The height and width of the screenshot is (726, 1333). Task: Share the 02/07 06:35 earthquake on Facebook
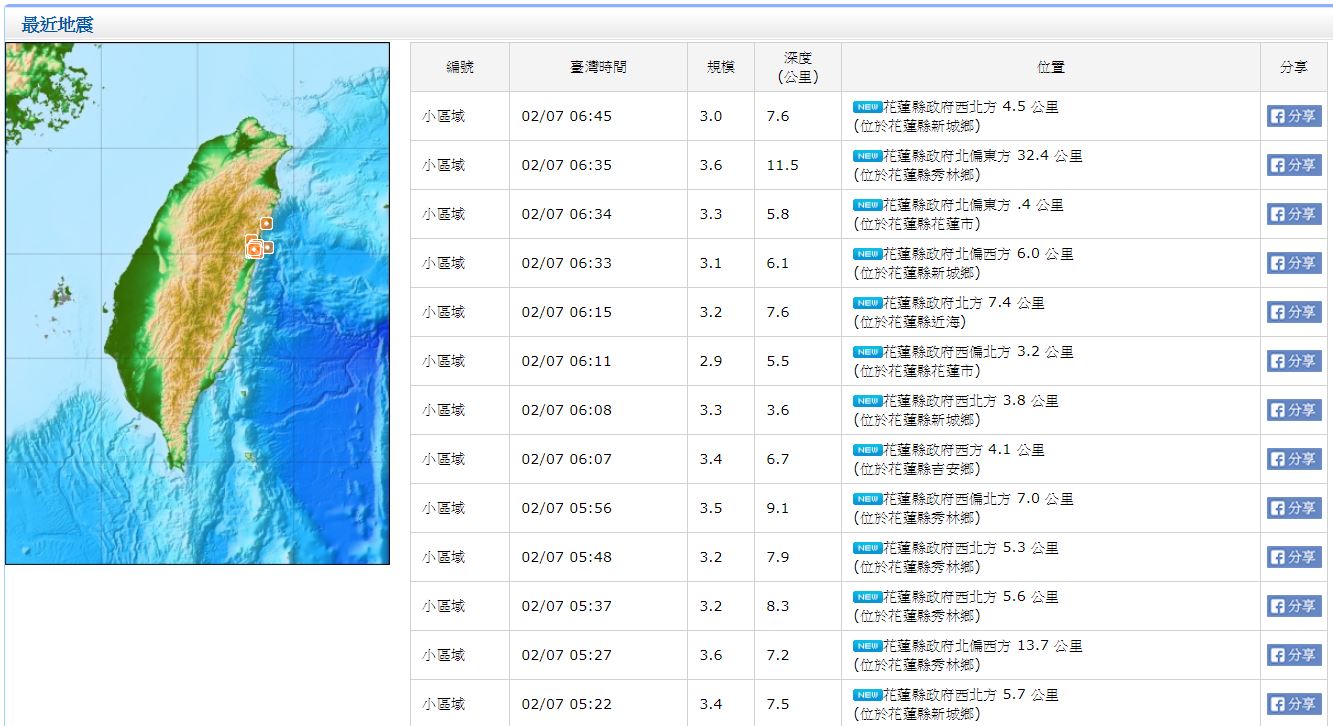[1294, 165]
